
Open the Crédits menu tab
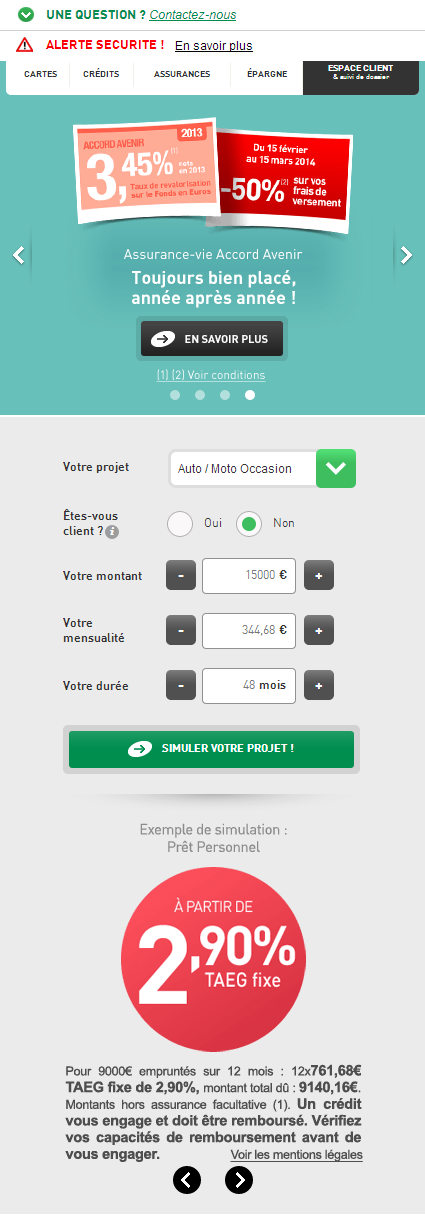(x=101, y=74)
